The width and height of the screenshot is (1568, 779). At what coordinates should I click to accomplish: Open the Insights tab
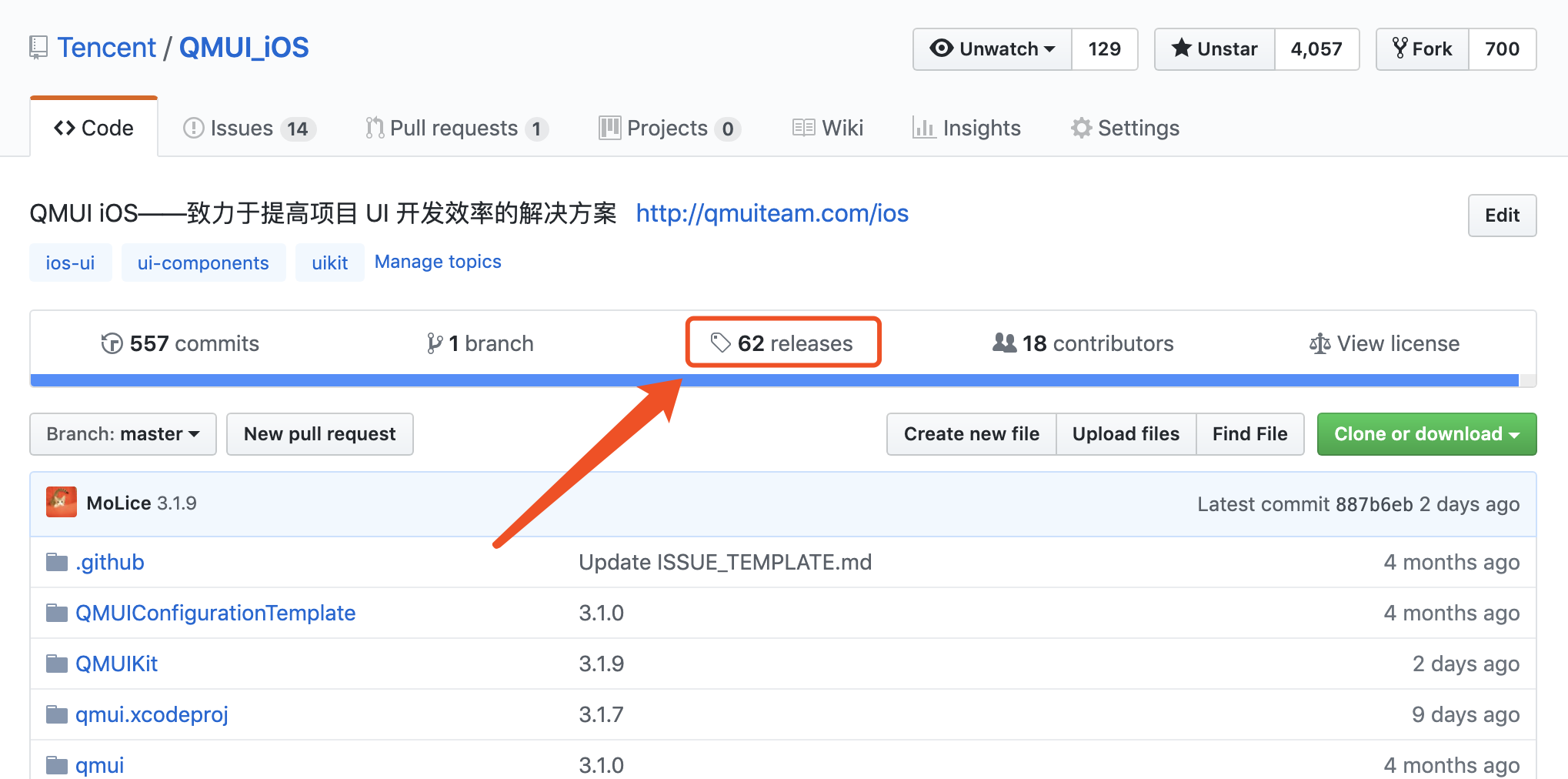point(981,128)
